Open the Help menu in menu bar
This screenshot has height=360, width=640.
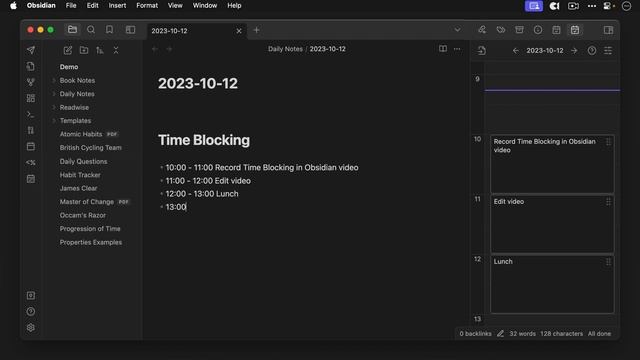[x=234, y=6]
